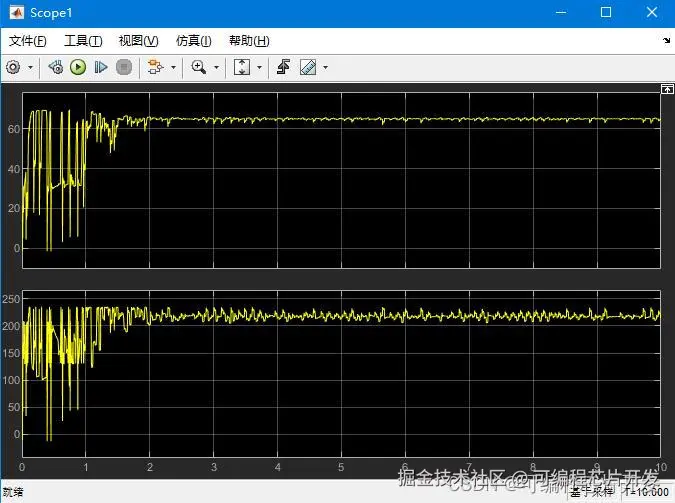Click the step back simulation icon
The width and height of the screenshot is (675, 503).
tap(56, 67)
